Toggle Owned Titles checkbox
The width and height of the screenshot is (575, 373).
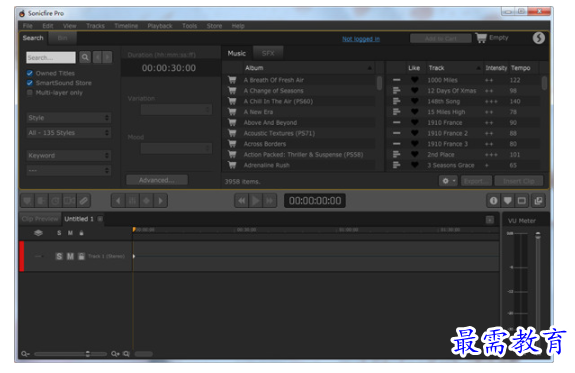[30, 73]
